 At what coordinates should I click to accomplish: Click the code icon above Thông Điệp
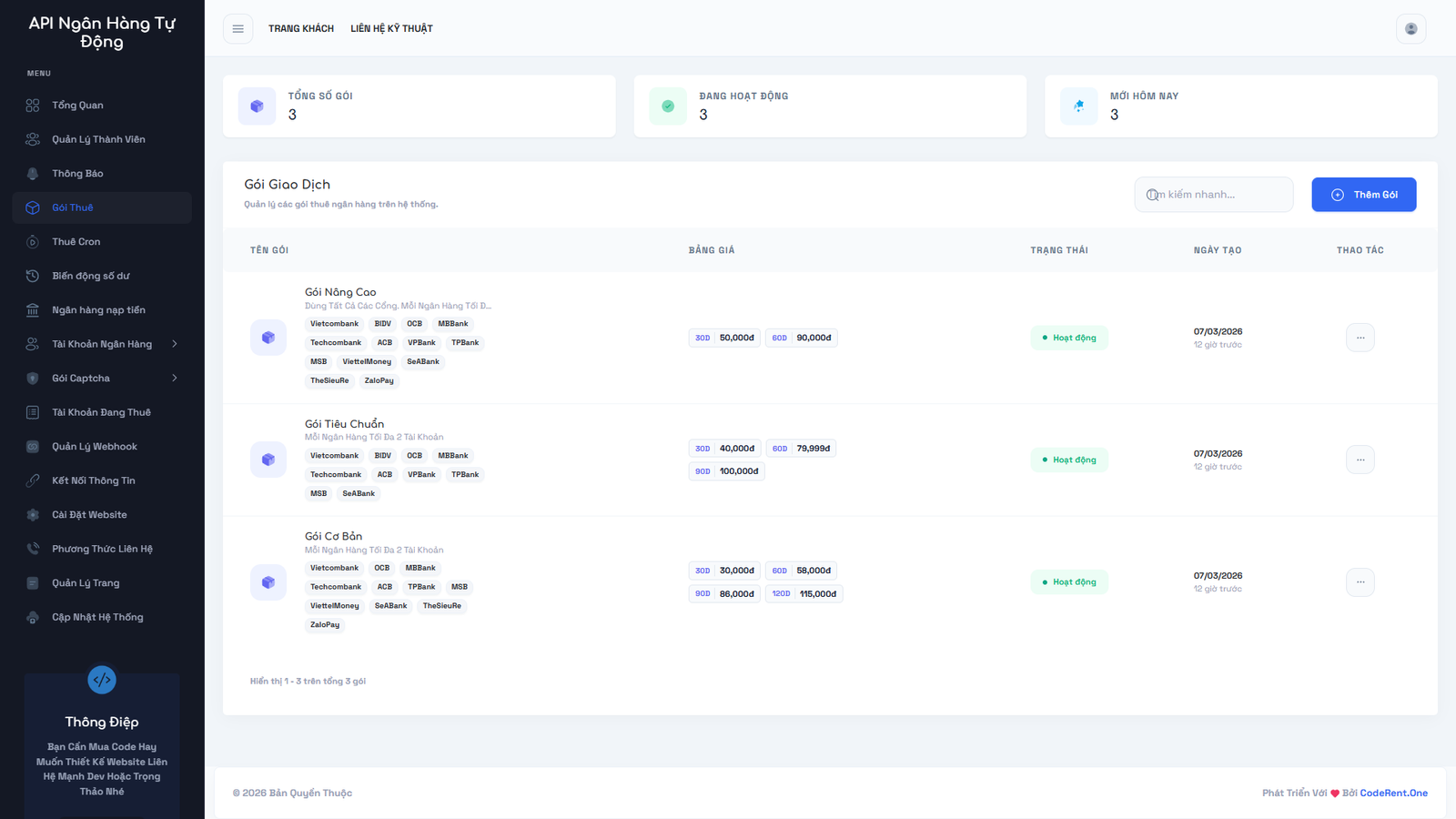click(x=102, y=680)
